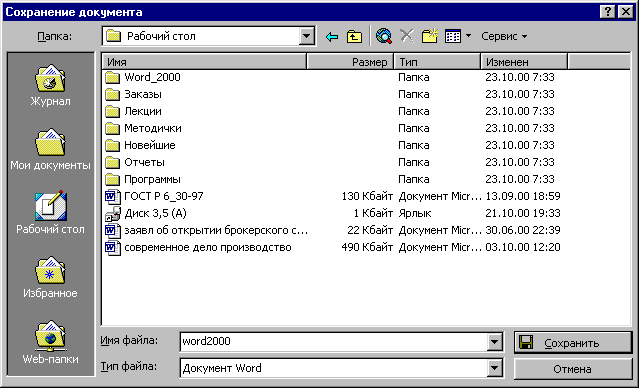Image resolution: width=639 pixels, height=388 pixels.
Task: Select the Новейшие folder icon
Action: 112,146
